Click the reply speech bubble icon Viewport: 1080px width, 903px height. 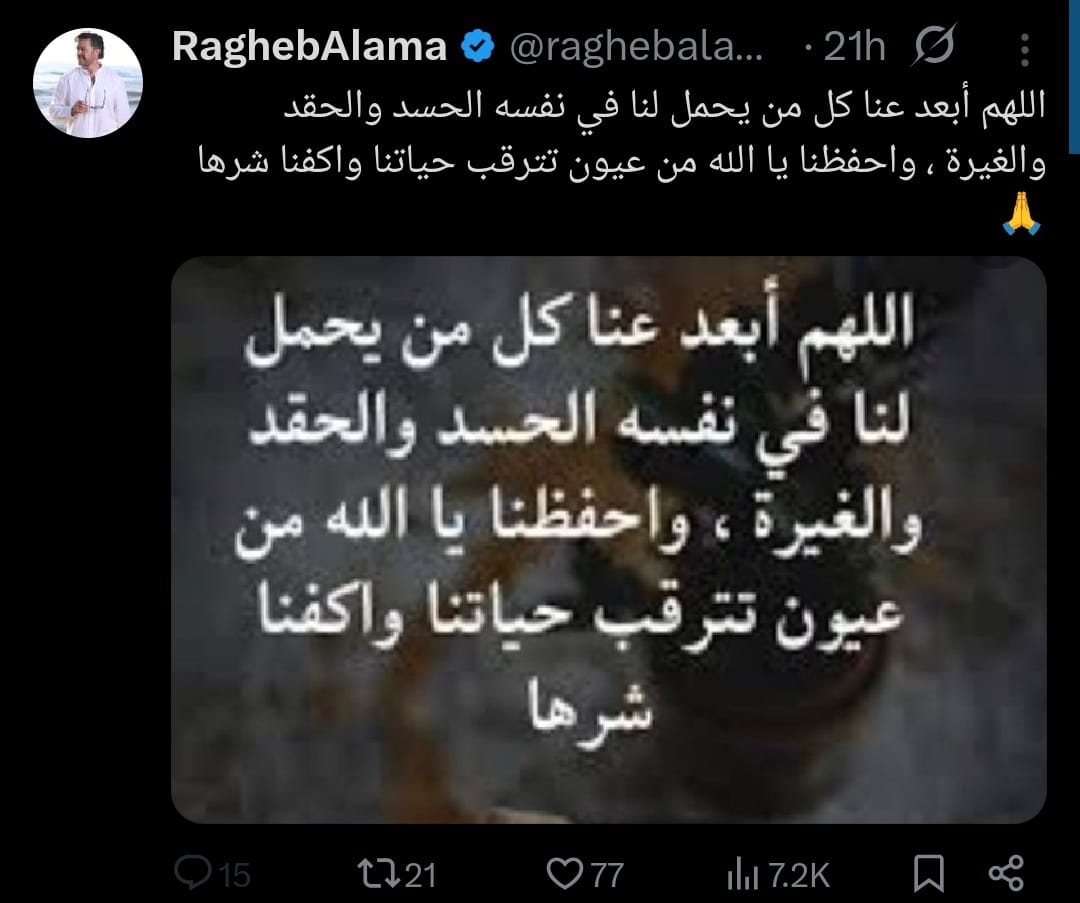(193, 873)
